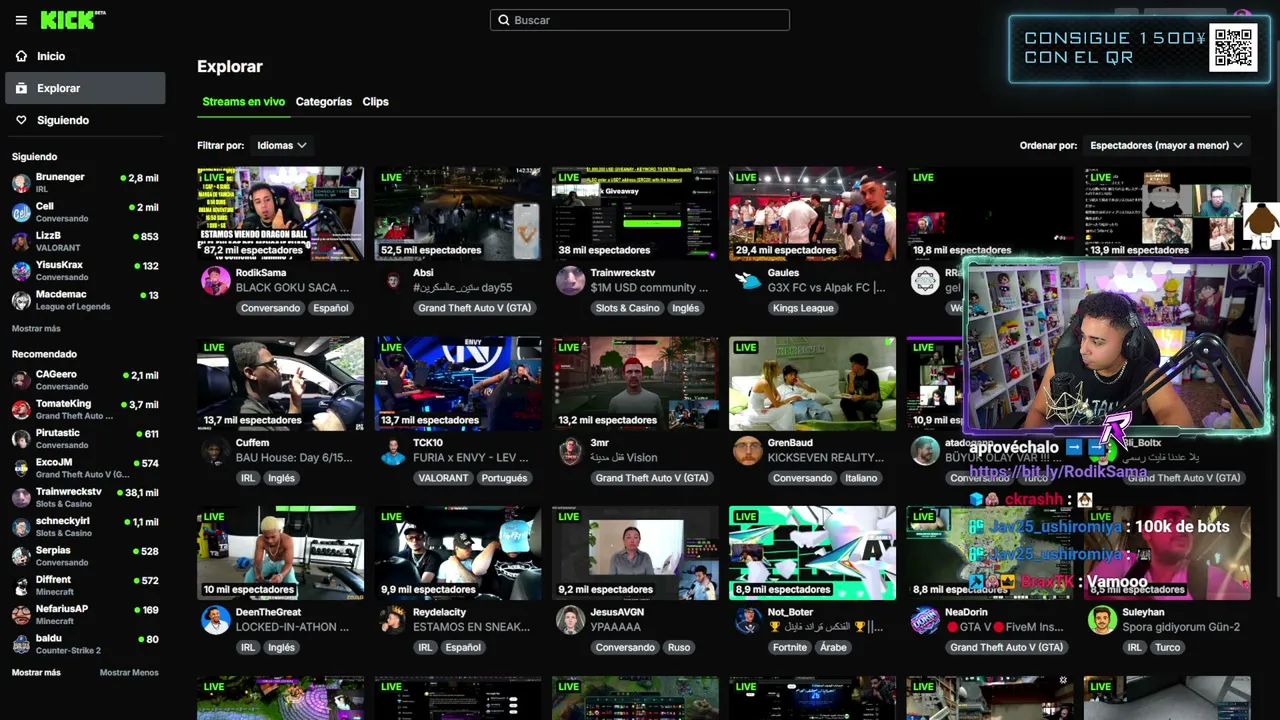Viewport: 1280px width, 720px height.
Task: Click the stream title "KICKSEVEN REALITY..."
Action: click(826, 458)
